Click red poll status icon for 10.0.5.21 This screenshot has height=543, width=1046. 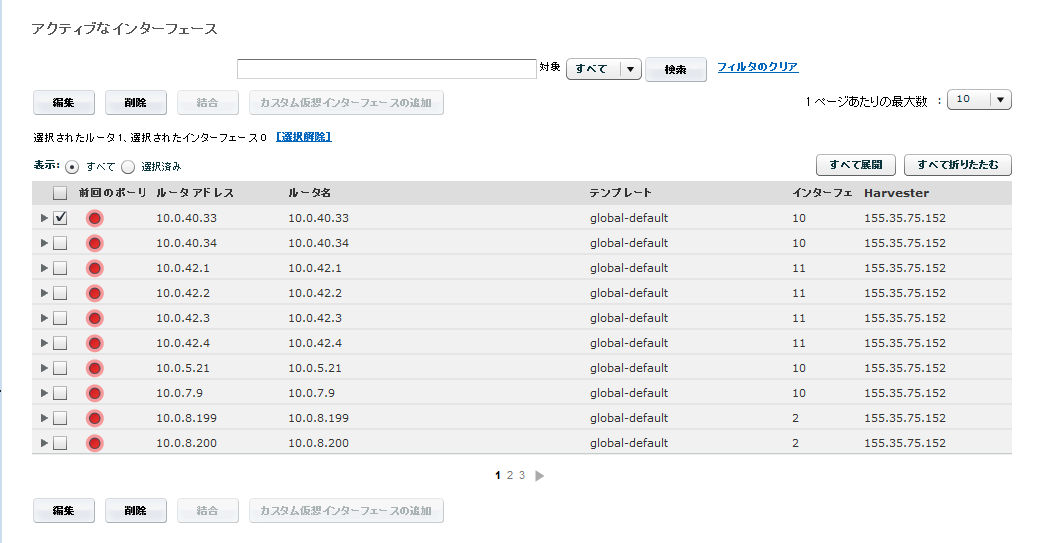(95, 368)
